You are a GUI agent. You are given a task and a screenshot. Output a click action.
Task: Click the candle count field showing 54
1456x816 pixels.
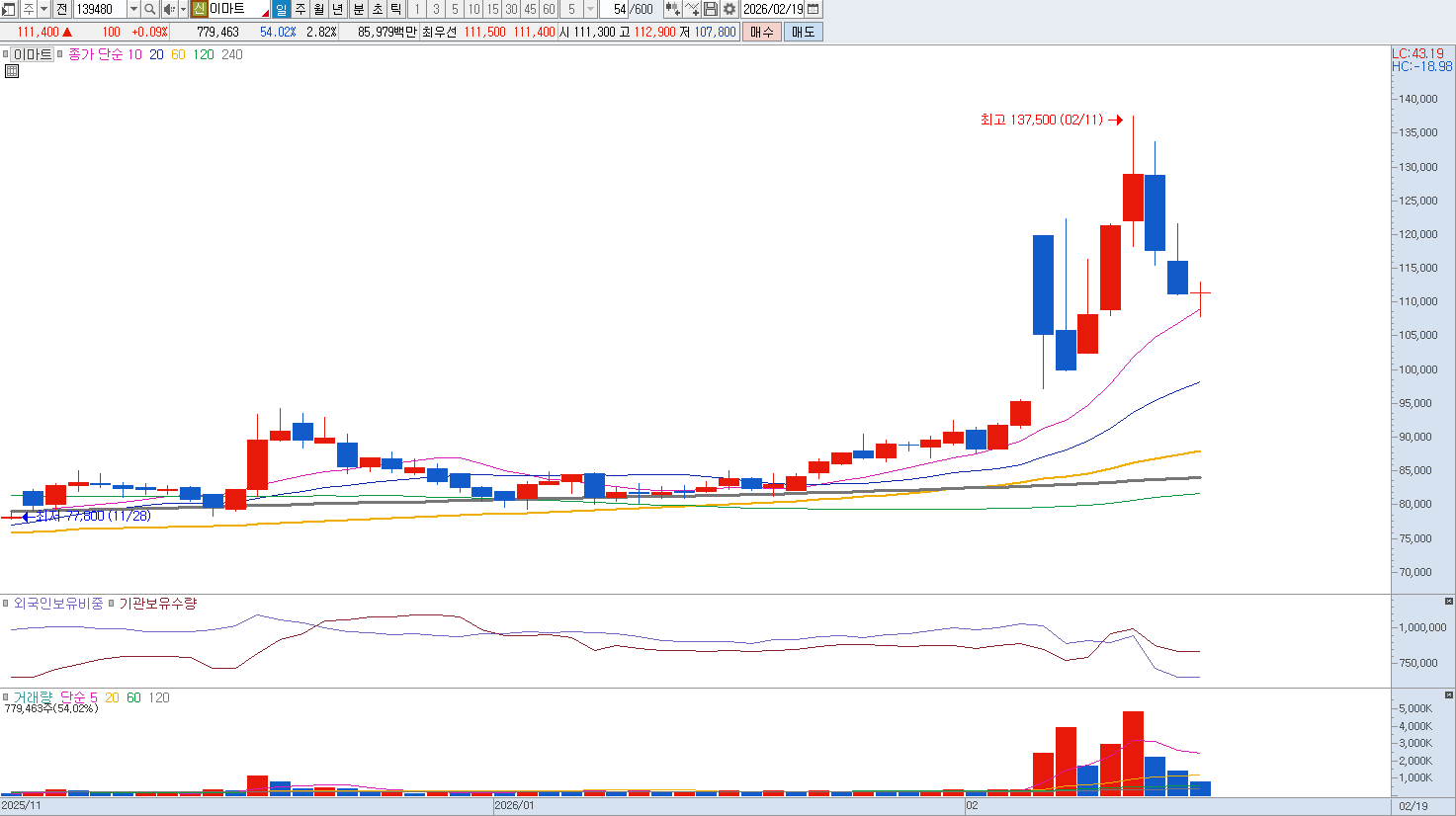click(618, 9)
